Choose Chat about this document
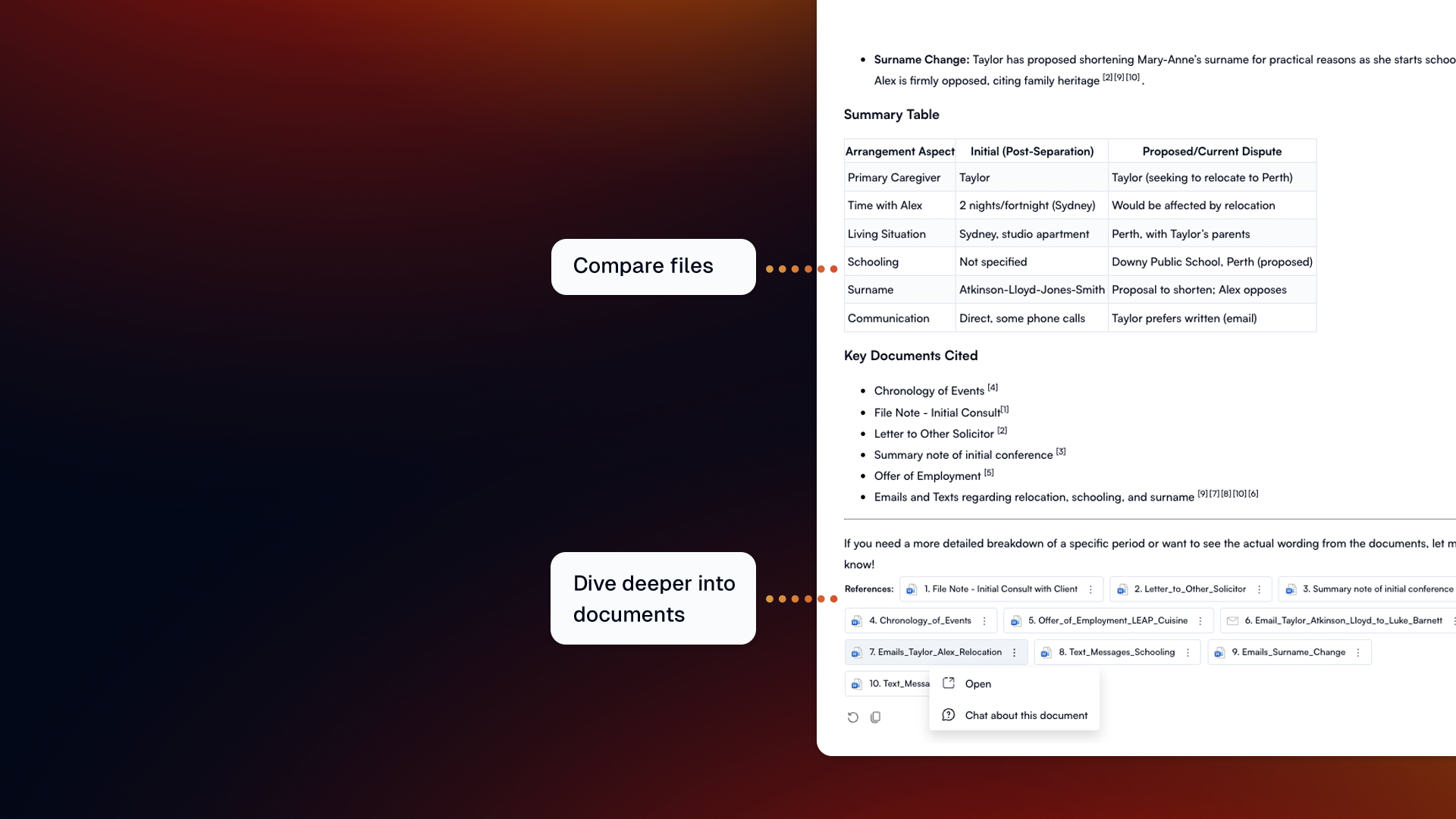 pos(1025,716)
